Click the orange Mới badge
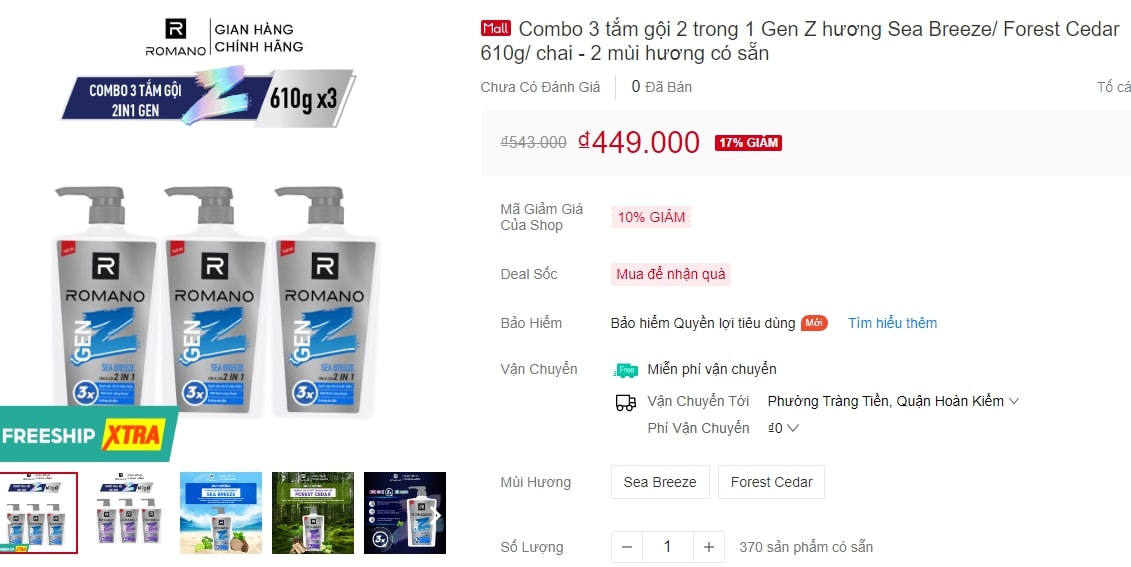The width and height of the screenshot is (1131, 567). coord(814,323)
